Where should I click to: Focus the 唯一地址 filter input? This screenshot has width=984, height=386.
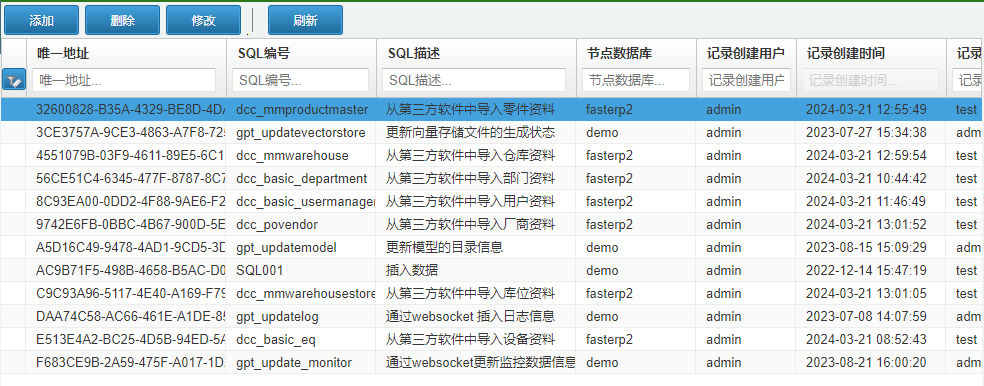pos(124,80)
